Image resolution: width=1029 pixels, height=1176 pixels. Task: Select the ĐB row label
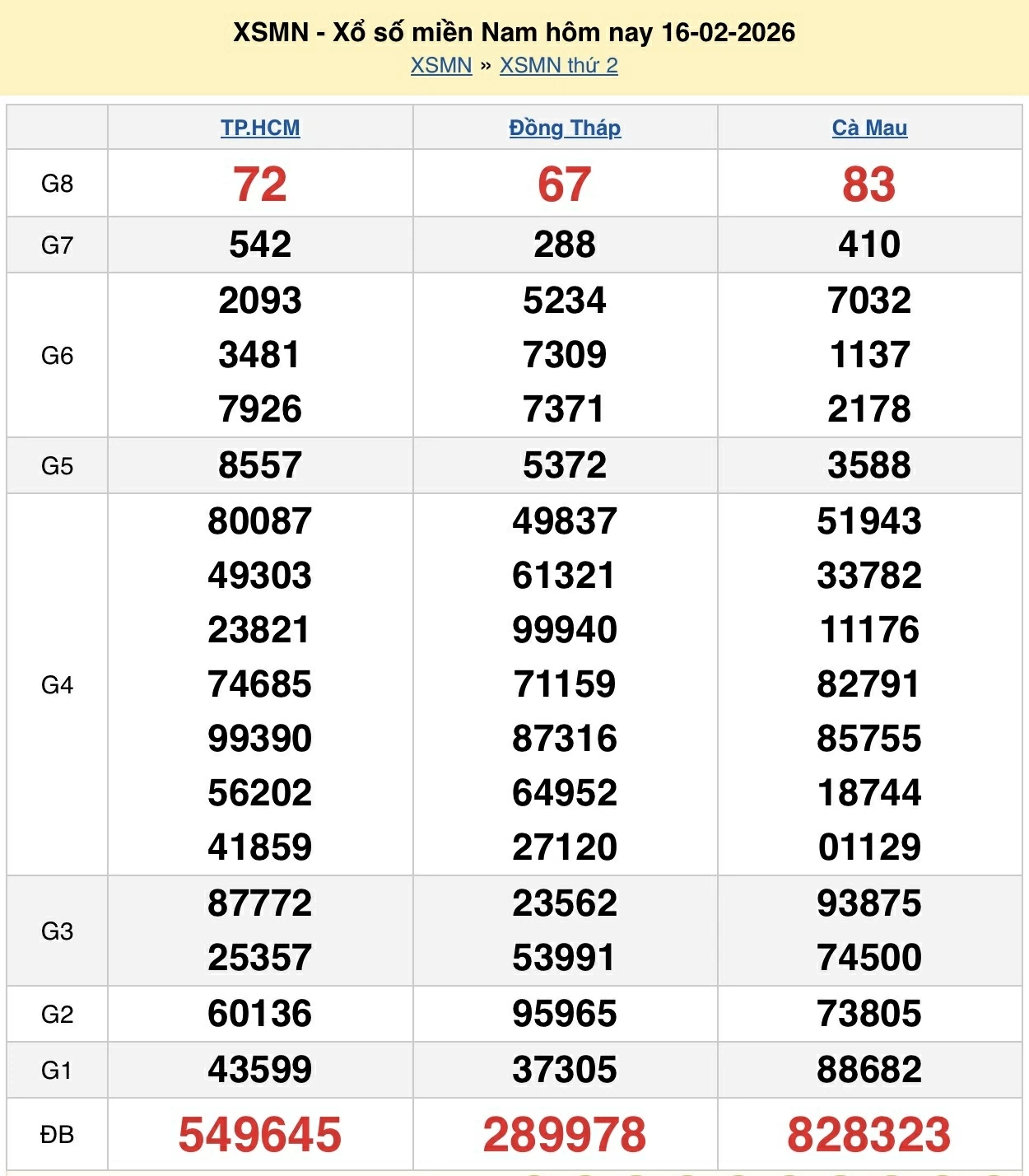tap(57, 1135)
